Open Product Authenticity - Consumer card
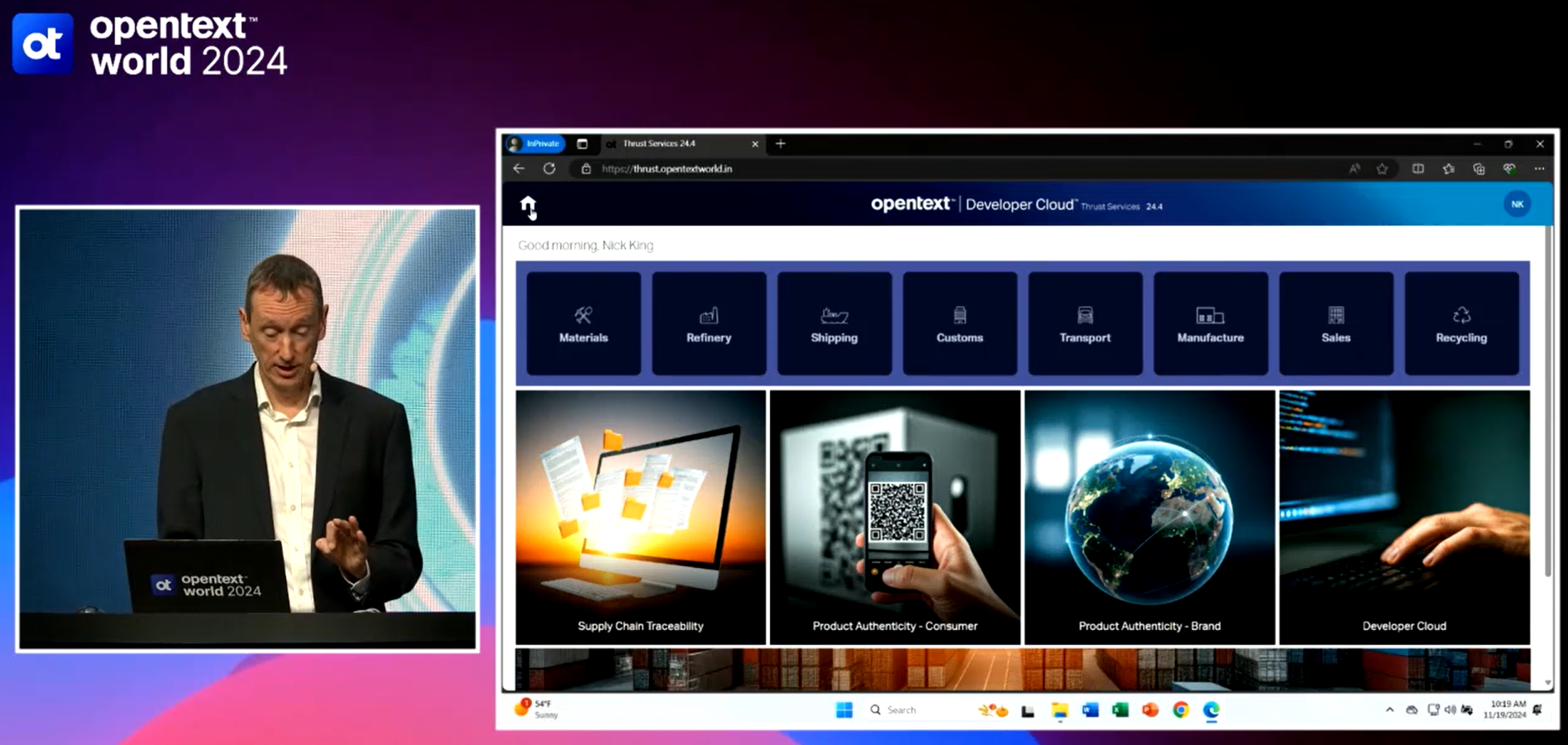 895,517
